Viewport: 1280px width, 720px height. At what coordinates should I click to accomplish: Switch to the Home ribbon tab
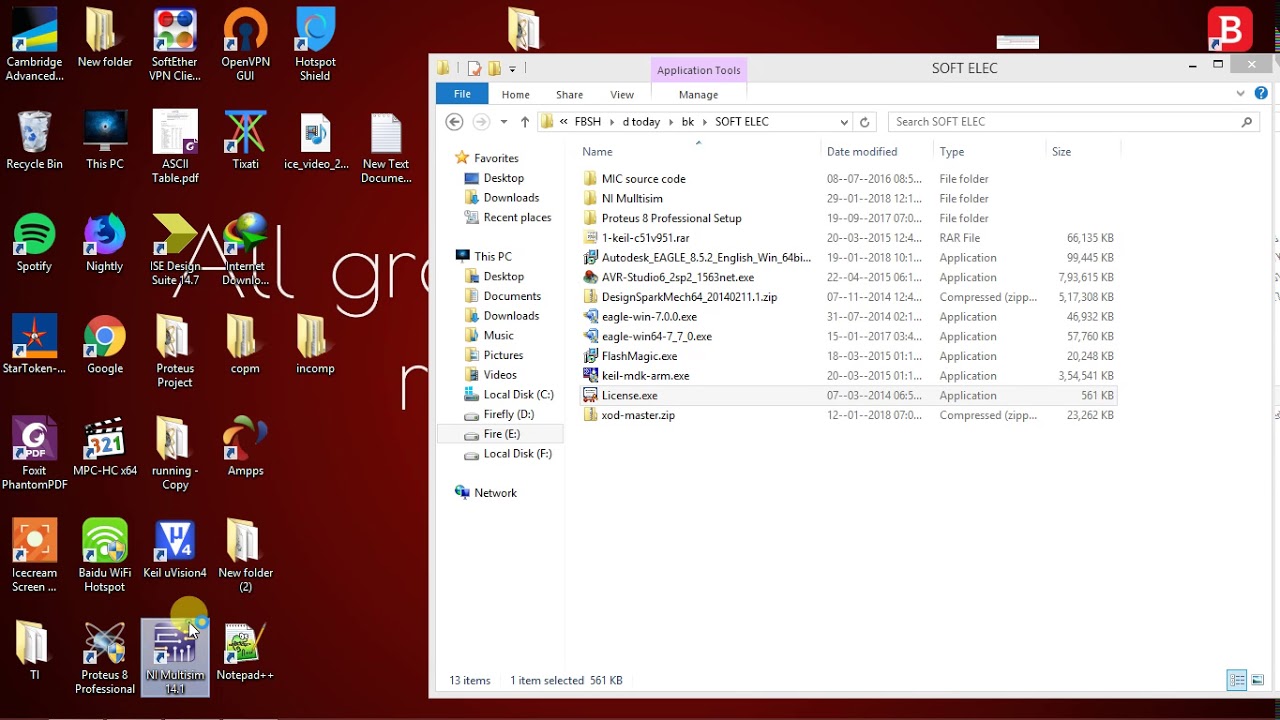tap(516, 94)
